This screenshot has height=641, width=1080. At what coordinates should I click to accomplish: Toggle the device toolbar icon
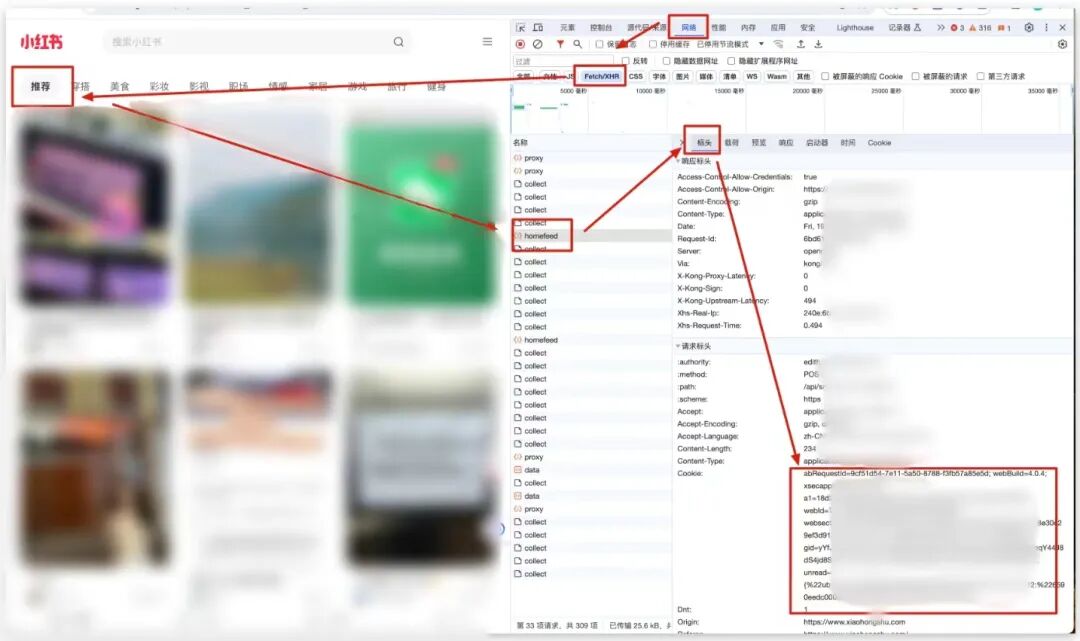538,28
